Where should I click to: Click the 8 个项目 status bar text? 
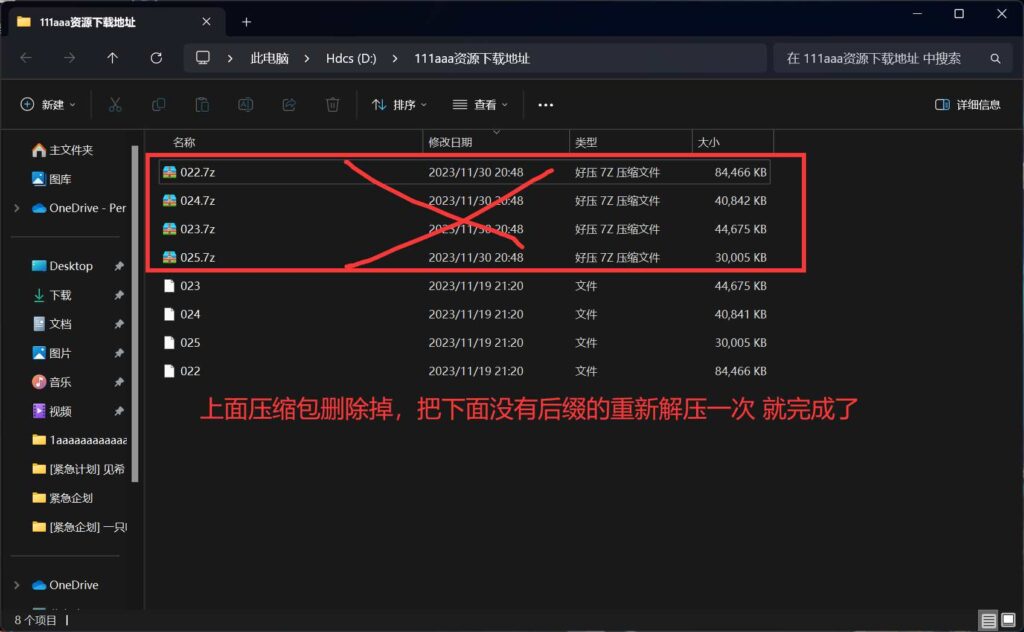(35, 620)
